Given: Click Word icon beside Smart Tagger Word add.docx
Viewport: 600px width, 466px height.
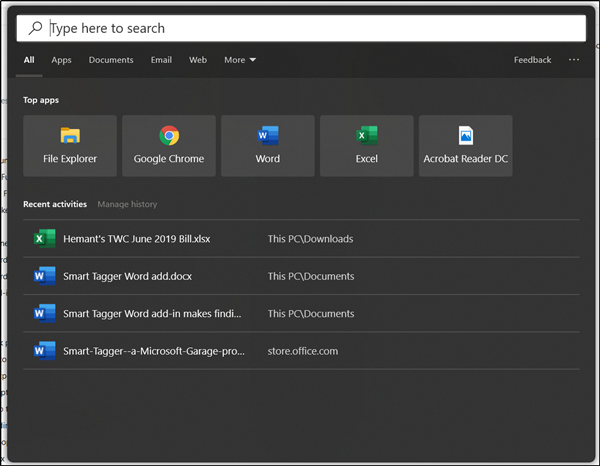Looking at the screenshot, I should (44, 276).
